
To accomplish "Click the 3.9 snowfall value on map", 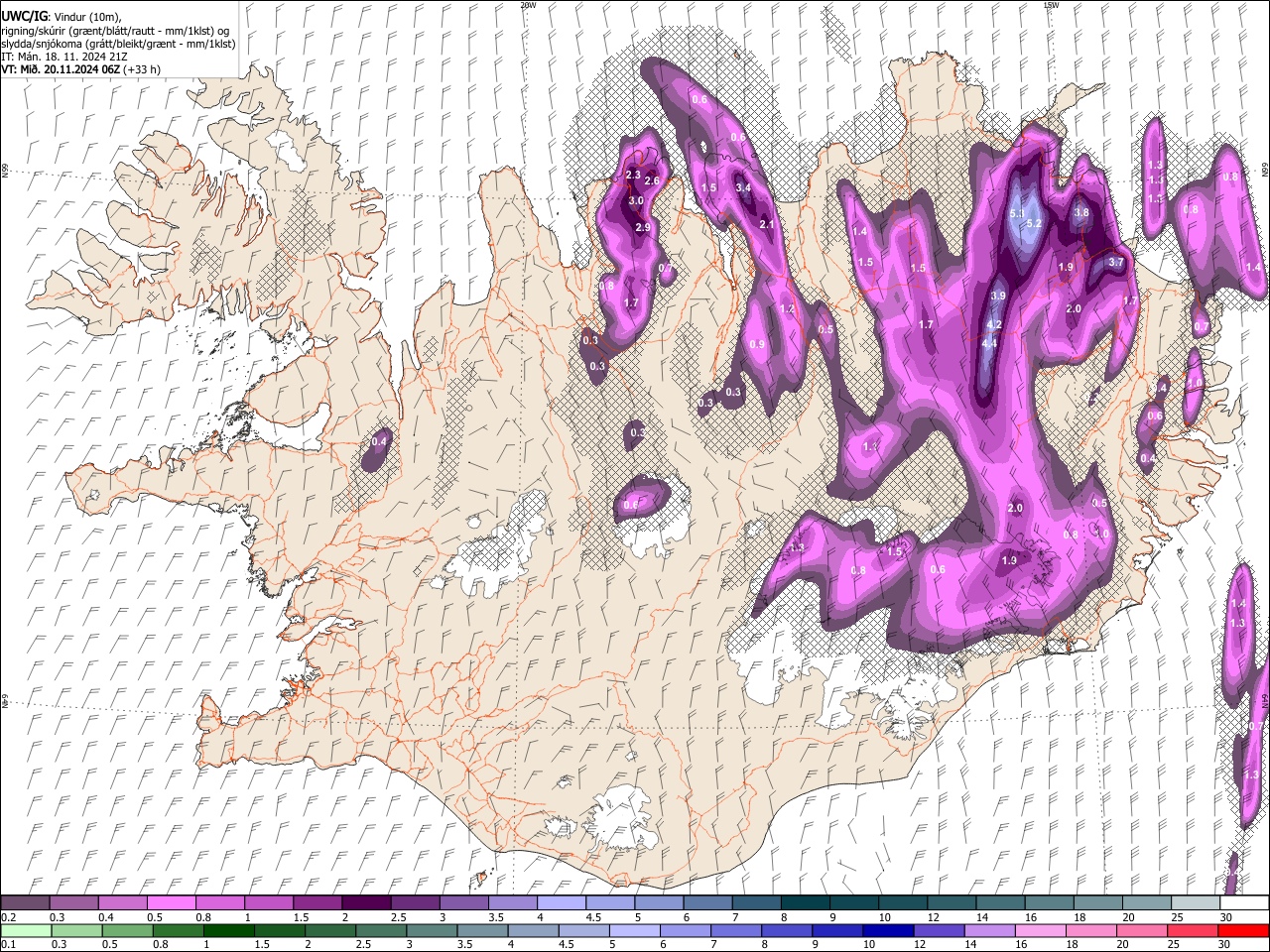I will coord(999,296).
